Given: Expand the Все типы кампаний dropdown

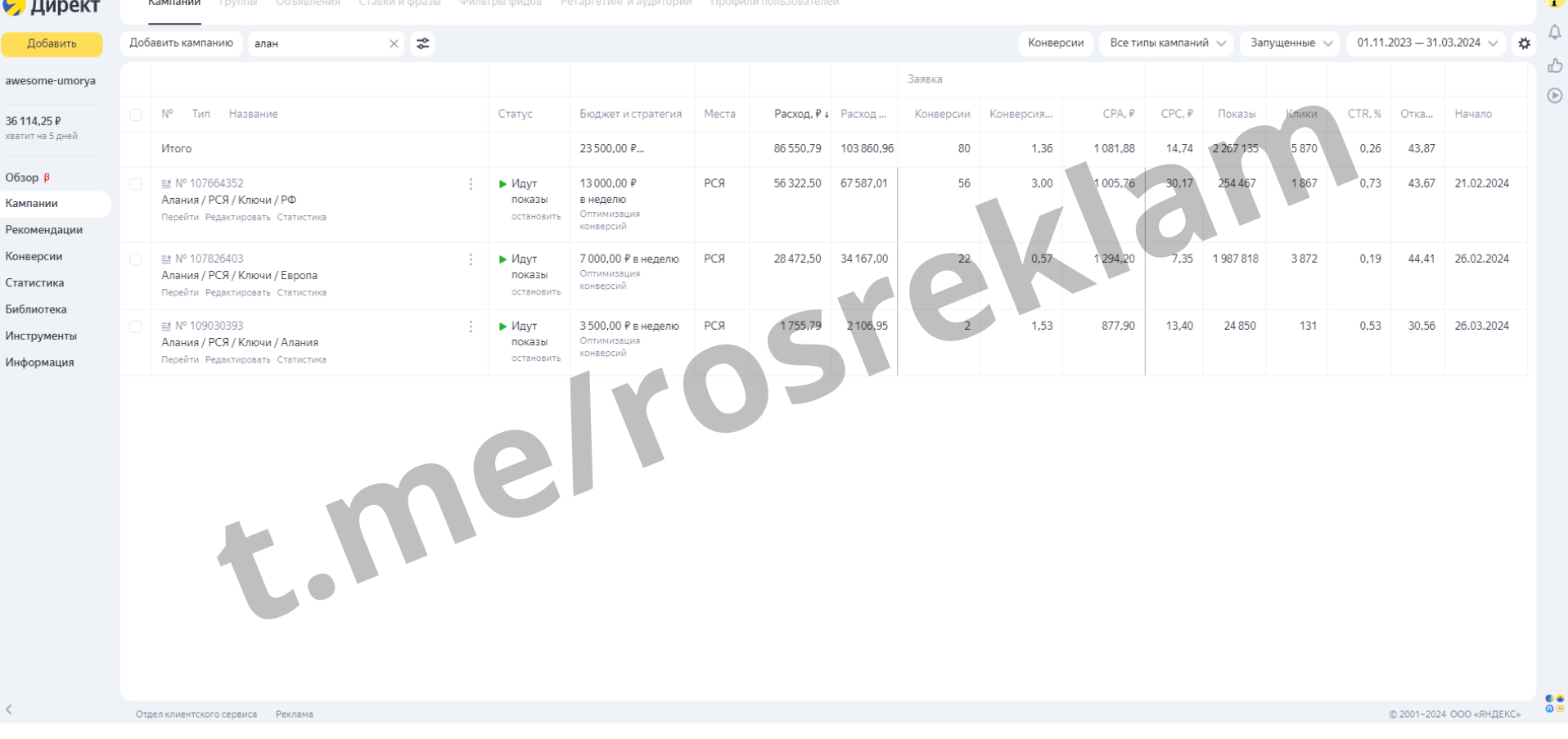Looking at the screenshot, I should [x=1166, y=43].
